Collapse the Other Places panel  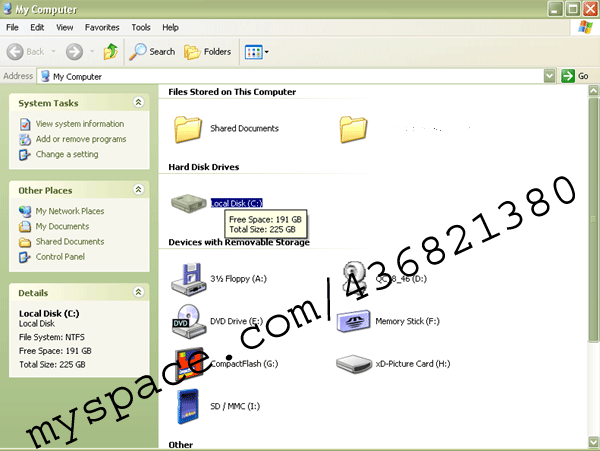pyautogui.click(x=139, y=189)
